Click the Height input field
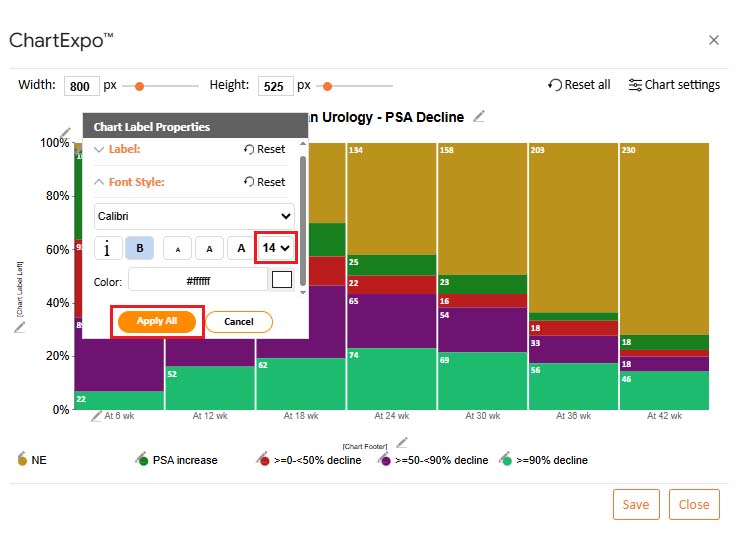Viewport: 735px width, 547px height. tap(274, 86)
